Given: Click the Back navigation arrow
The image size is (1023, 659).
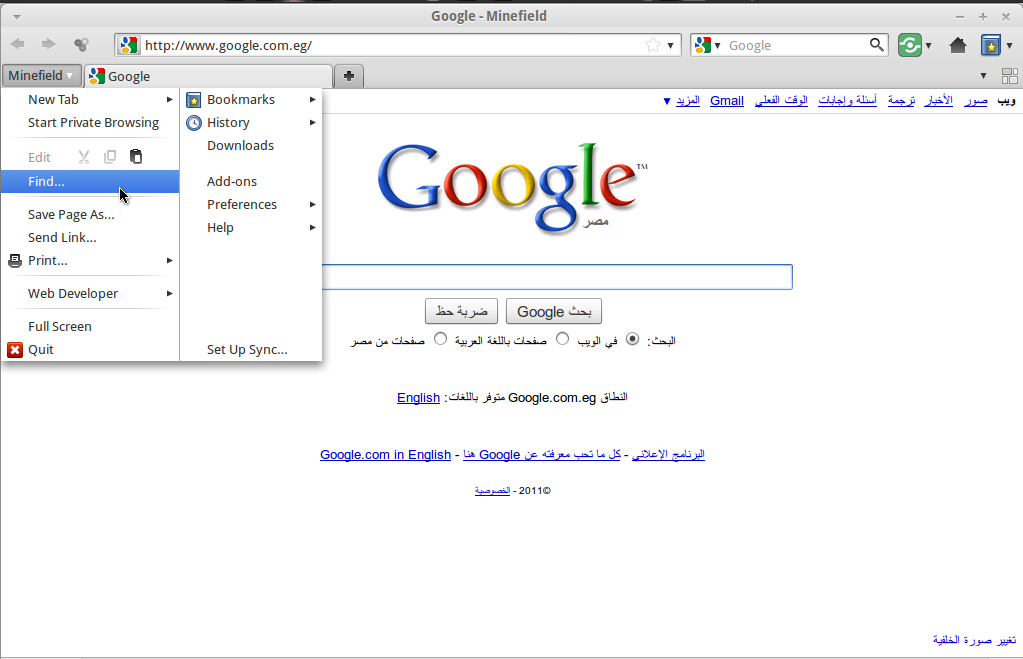Looking at the screenshot, I should (x=18, y=44).
